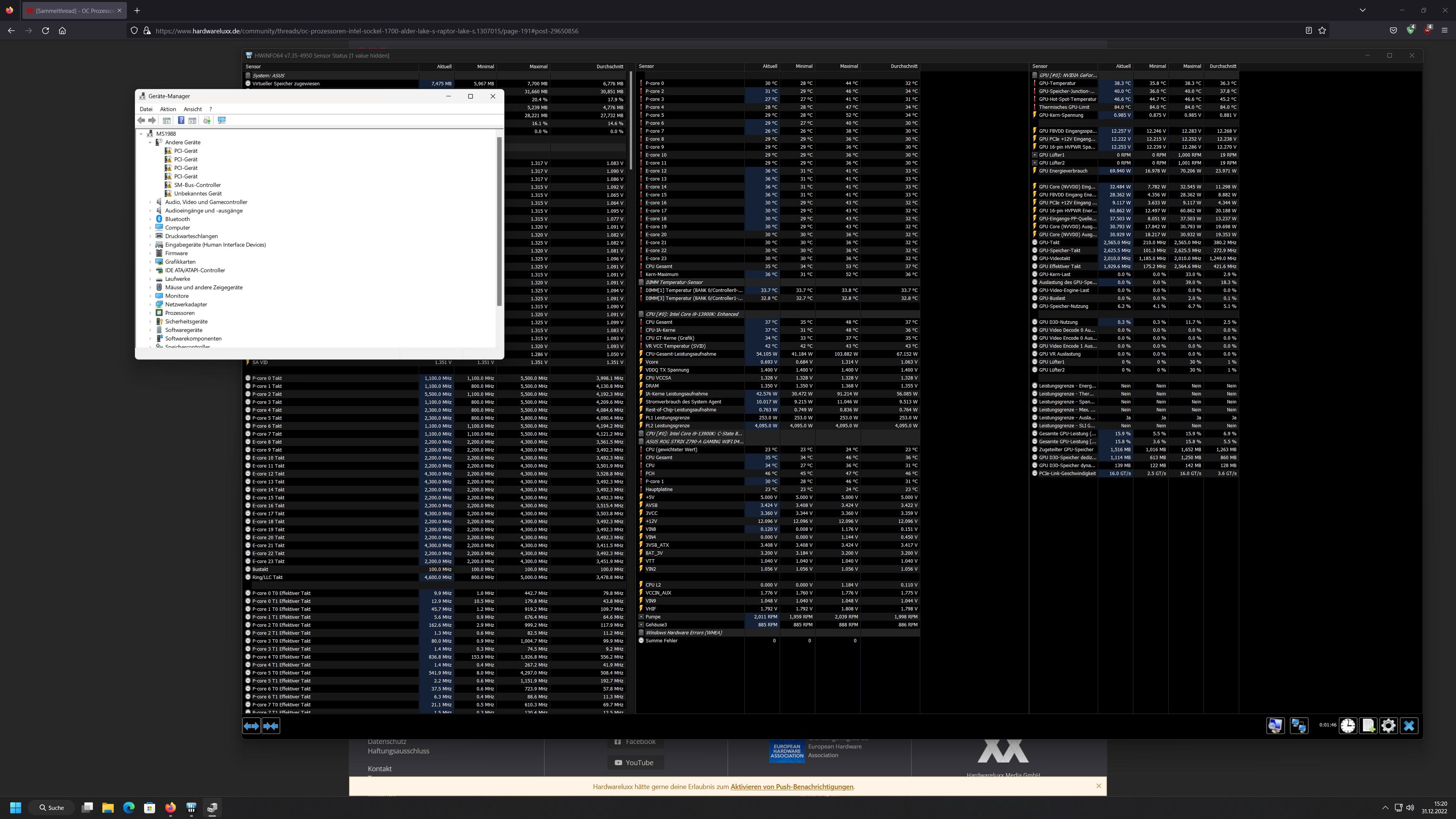The image size is (1456, 819).
Task: Open the HWiNFO system summary monitor icon
Action: (1275, 726)
